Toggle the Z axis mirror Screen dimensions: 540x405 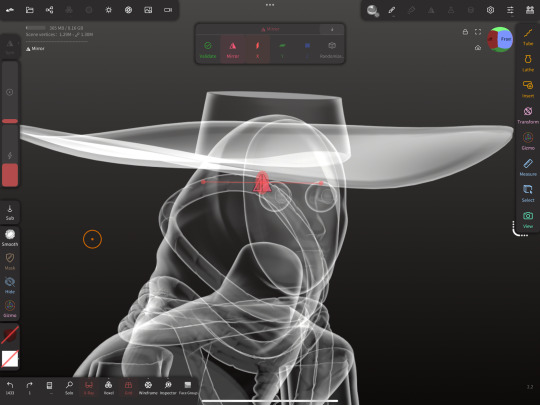click(x=307, y=50)
